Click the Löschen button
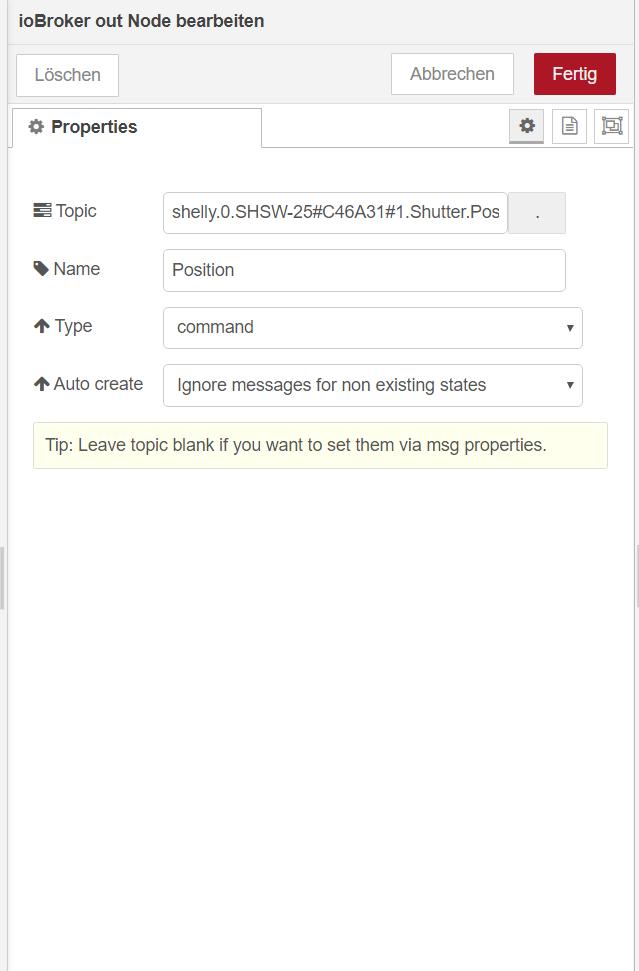639x971 pixels. [x=67, y=75]
